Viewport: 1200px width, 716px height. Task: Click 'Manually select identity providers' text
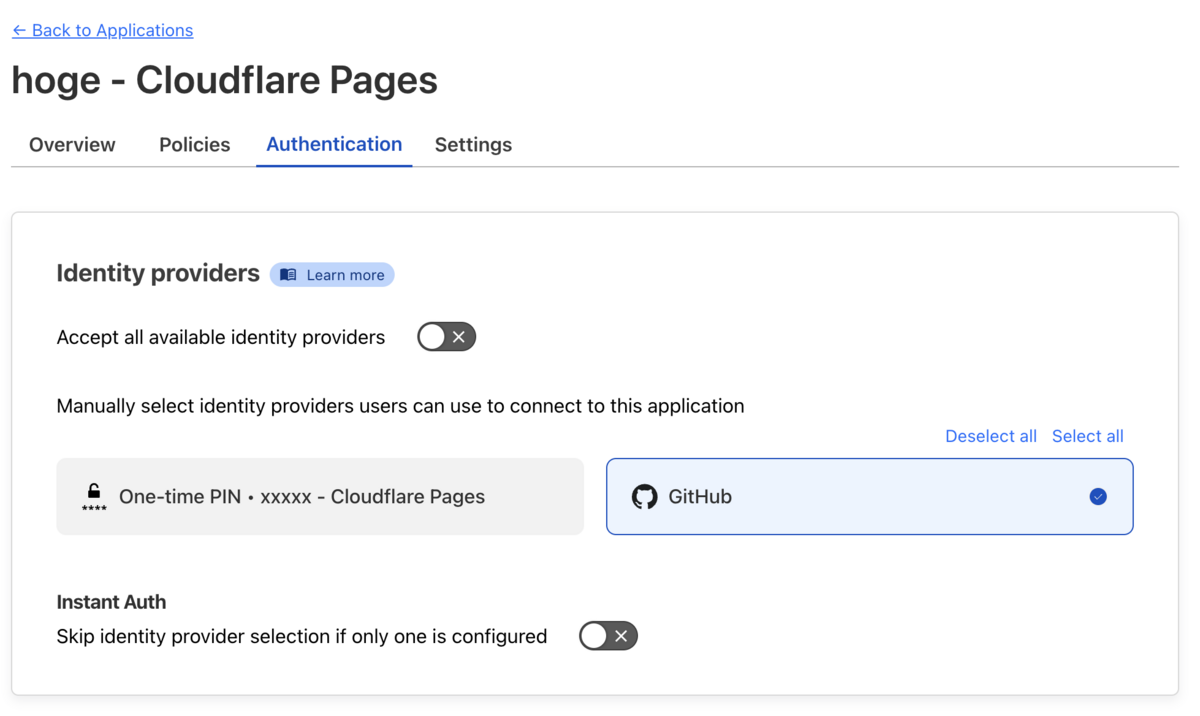400,406
